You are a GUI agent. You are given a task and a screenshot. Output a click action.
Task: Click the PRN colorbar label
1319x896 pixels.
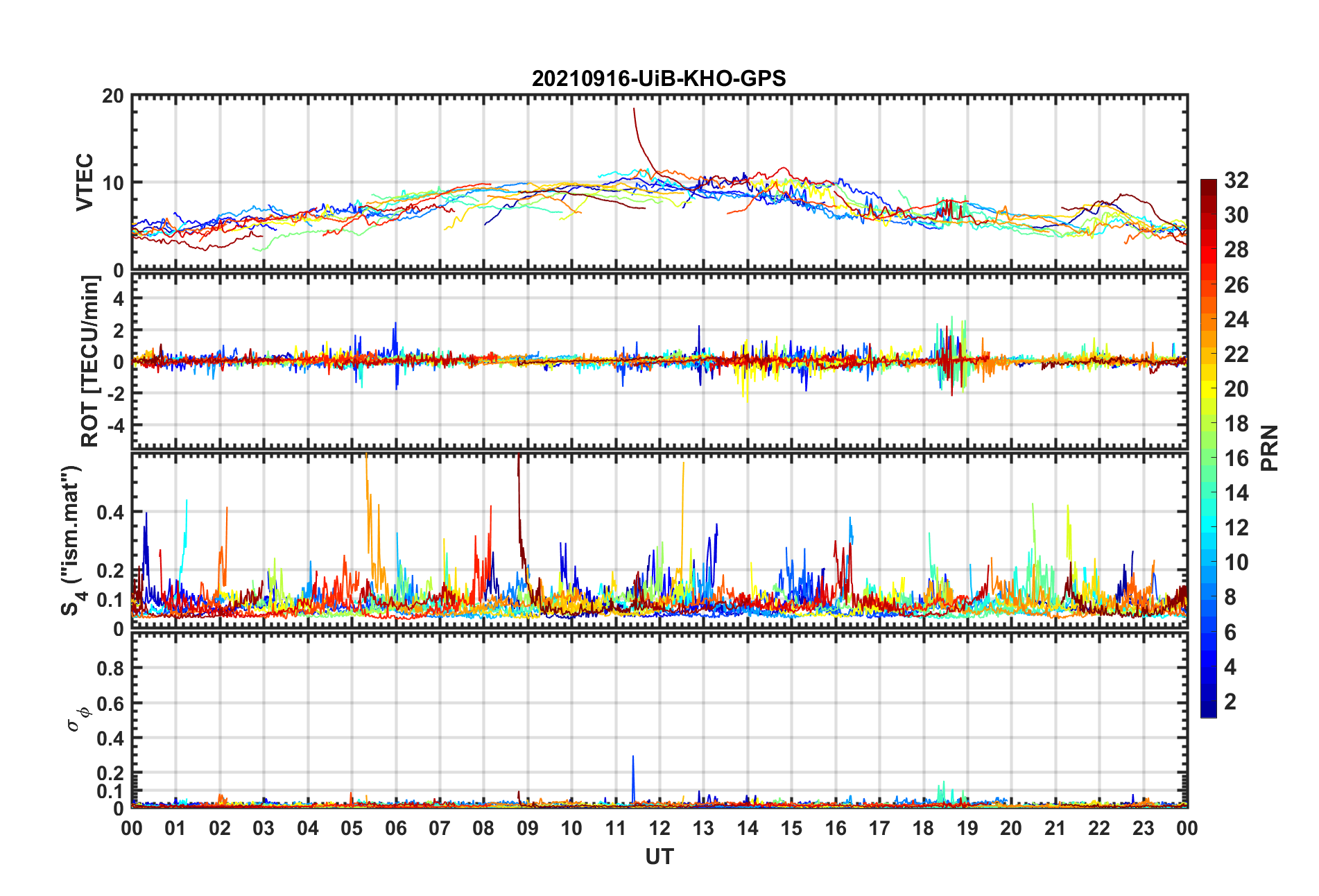[1269, 448]
